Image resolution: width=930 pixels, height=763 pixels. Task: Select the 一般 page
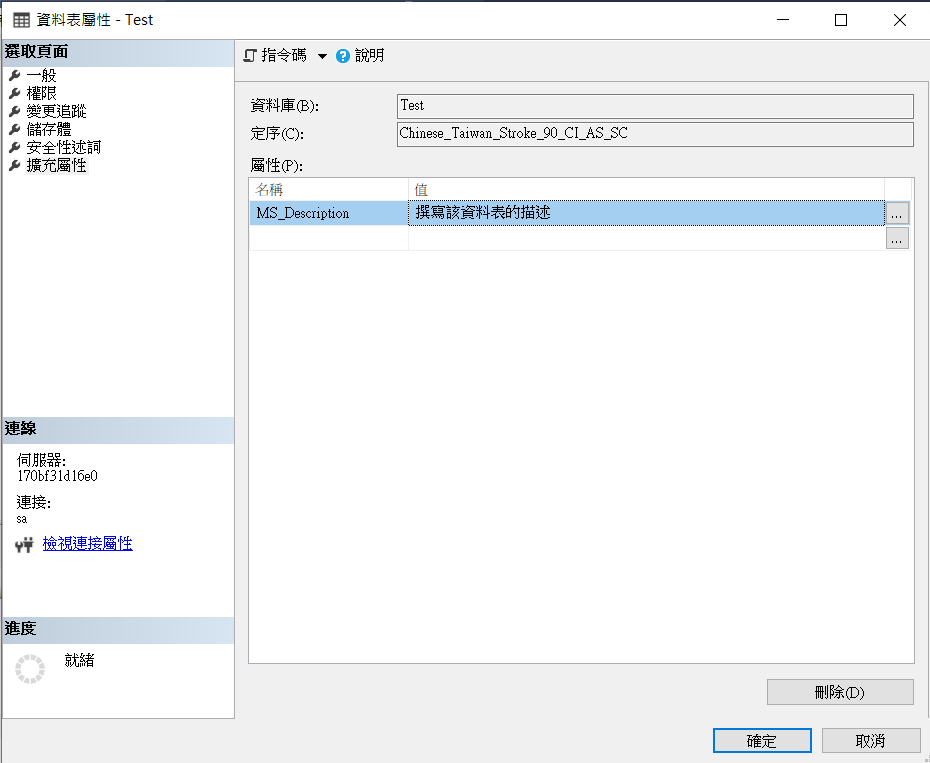coord(41,75)
